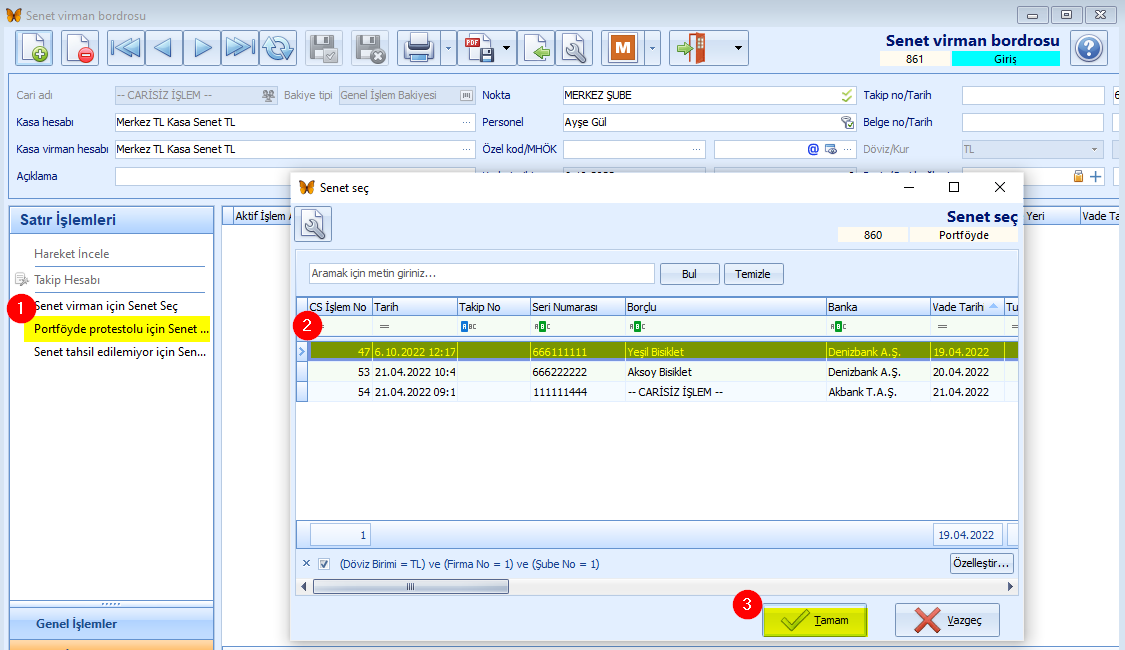Open the ellipsis lookup on the Kasa hesabı field

466,123
